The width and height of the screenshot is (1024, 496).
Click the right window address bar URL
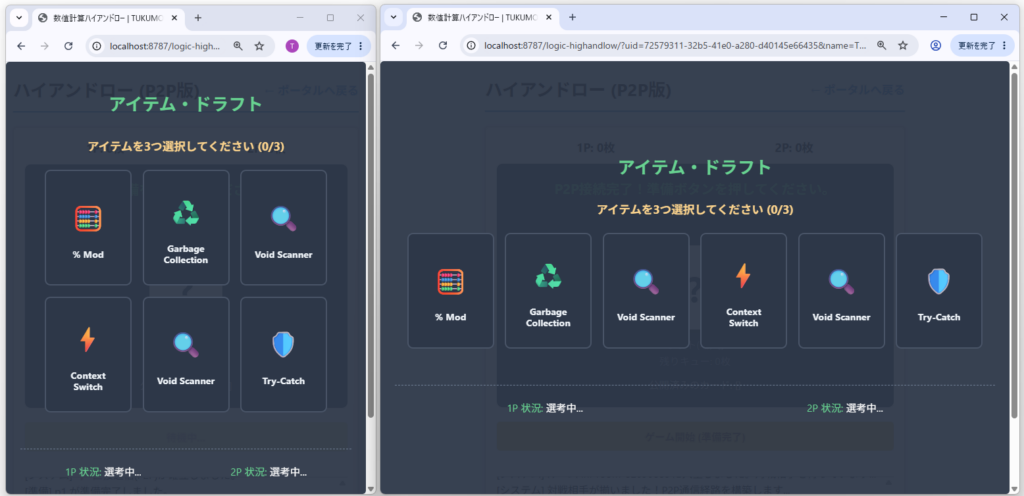675,46
